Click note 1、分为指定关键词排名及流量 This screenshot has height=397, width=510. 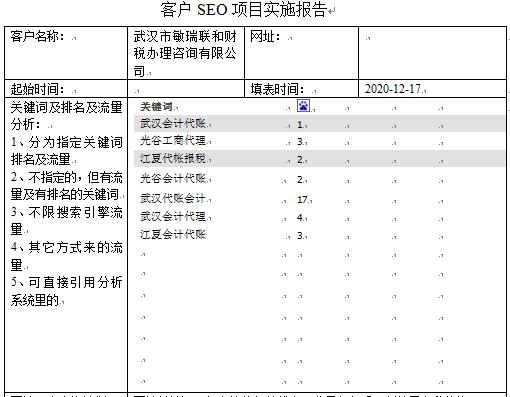pyautogui.click(x=66, y=151)
